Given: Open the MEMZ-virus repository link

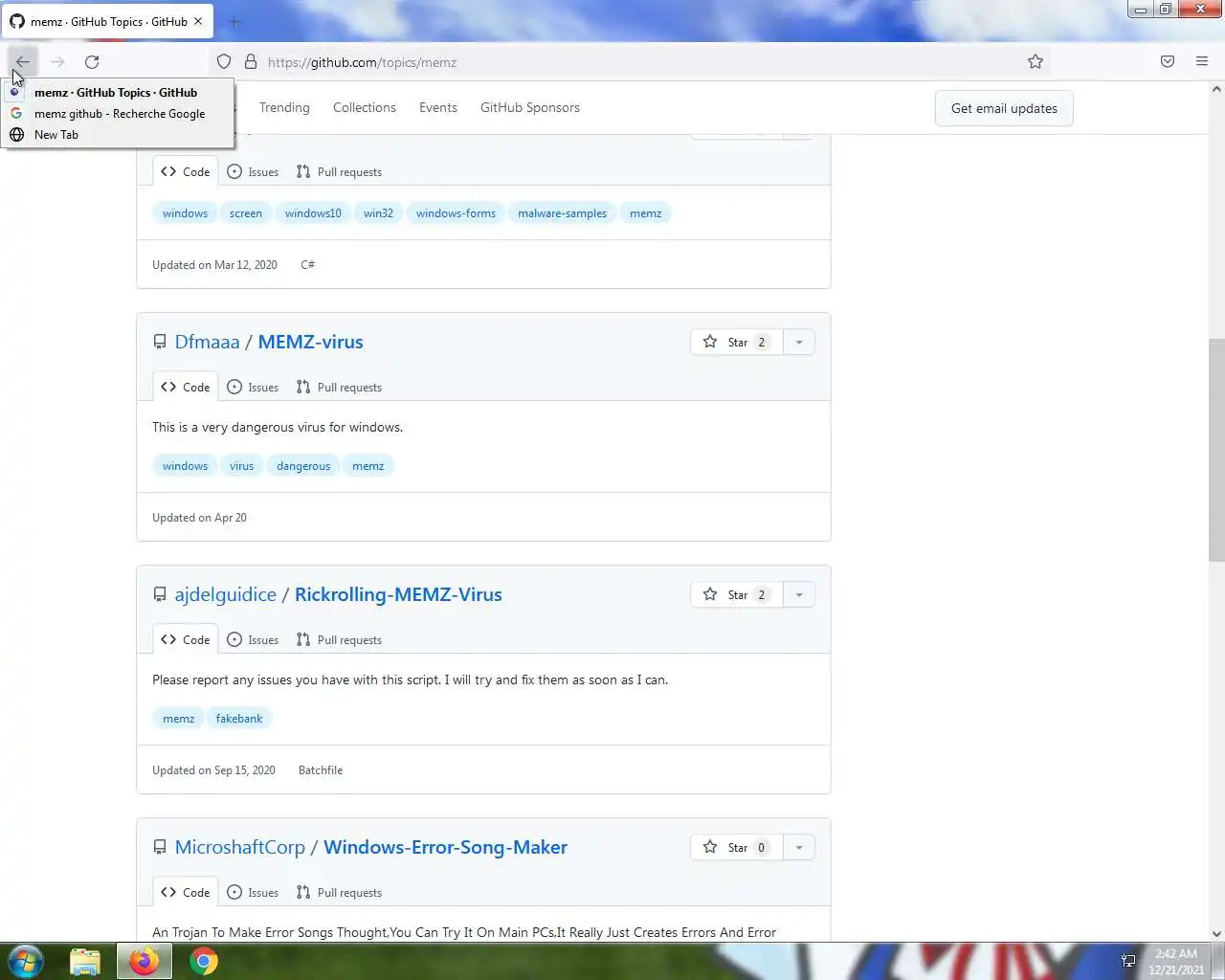Looking at the screenshot, I should [311, 342].
